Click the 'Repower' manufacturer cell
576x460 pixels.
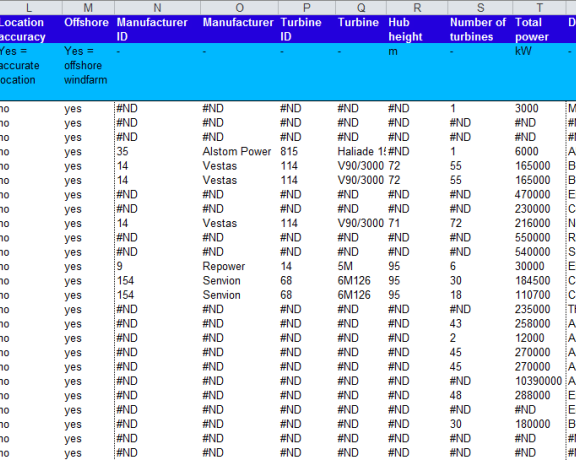(240, 266)
